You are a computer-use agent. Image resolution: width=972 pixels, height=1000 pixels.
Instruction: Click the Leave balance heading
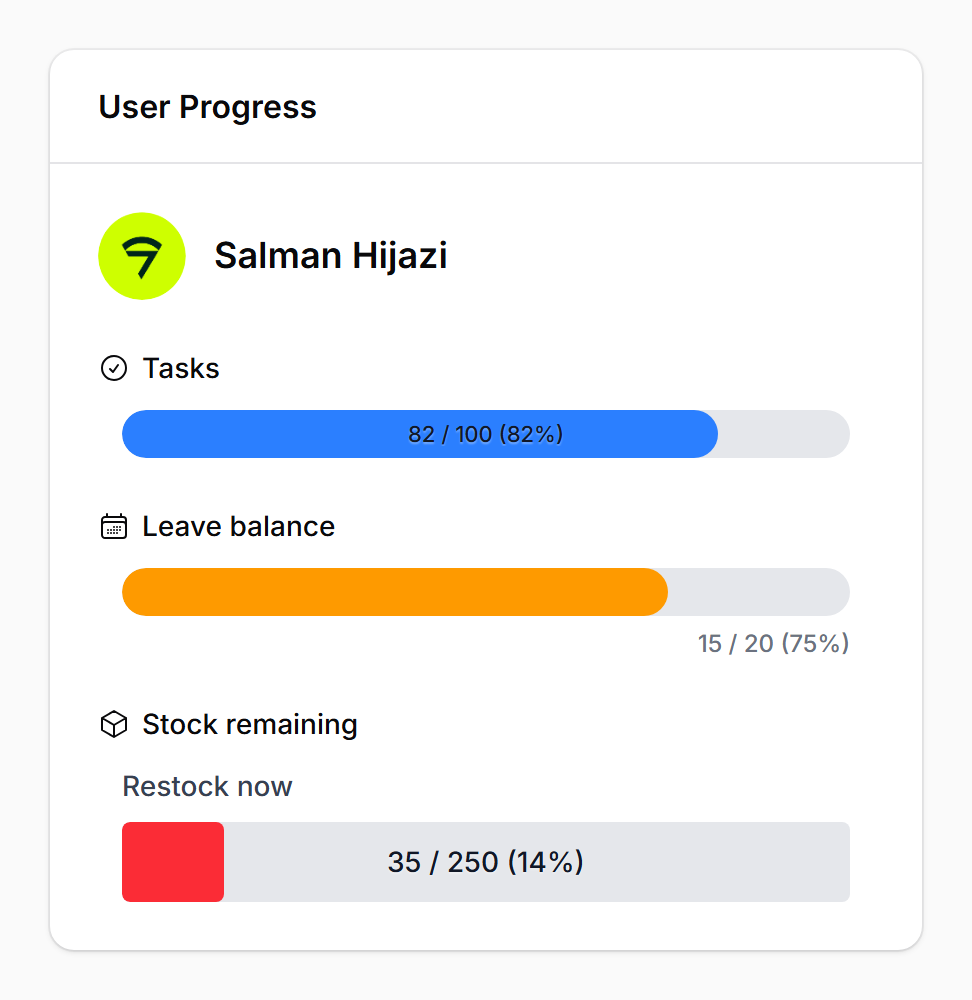(x=238, y=526)
